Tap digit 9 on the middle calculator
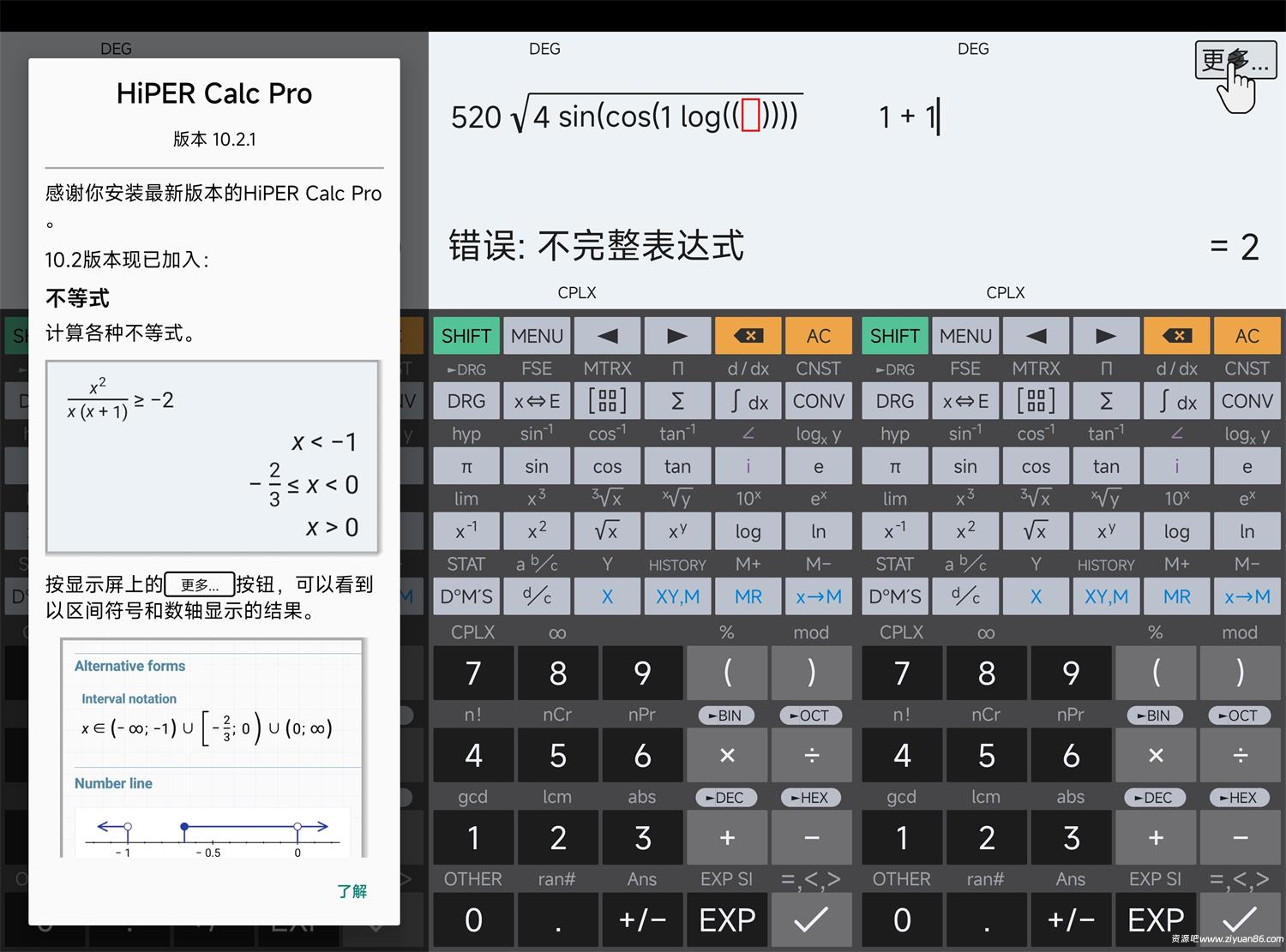This screenshot has height=952, width=1286. pos(643,674)
